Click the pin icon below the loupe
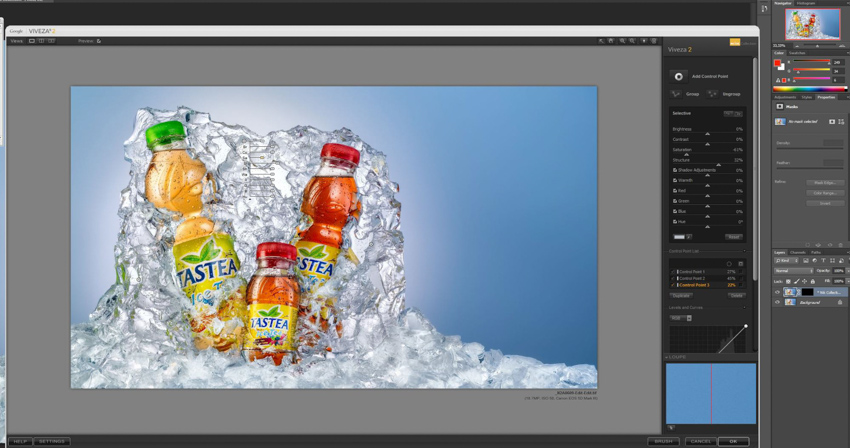Screen dimensions: 850x448 (671, 428)
